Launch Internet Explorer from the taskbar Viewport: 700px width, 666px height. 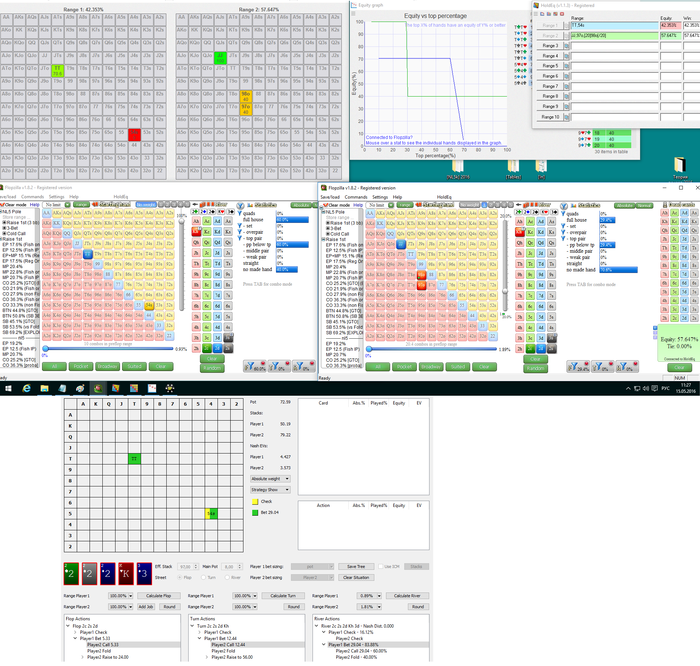point(26,389)
